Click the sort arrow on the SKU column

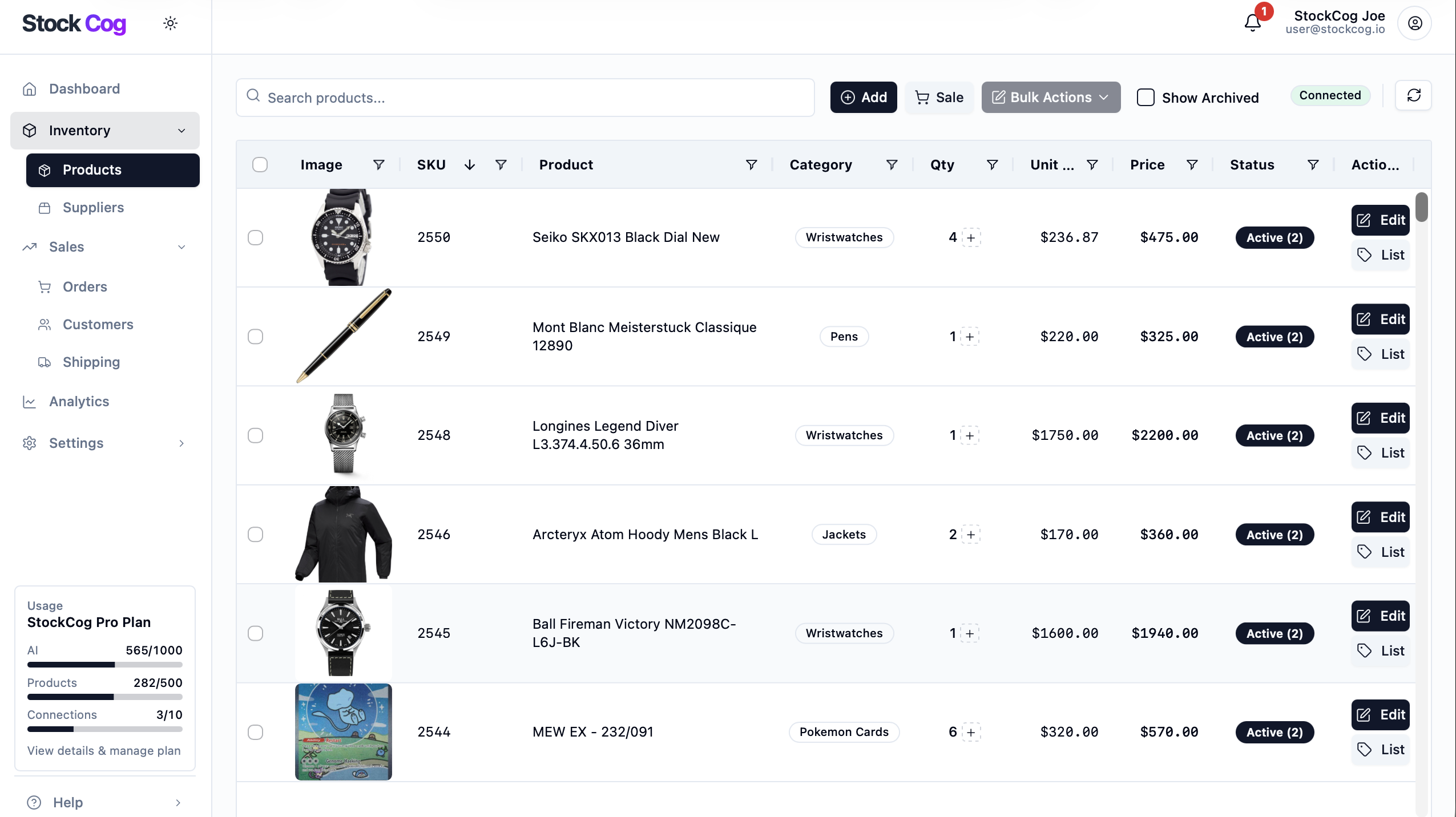click(x=469, y=165)
